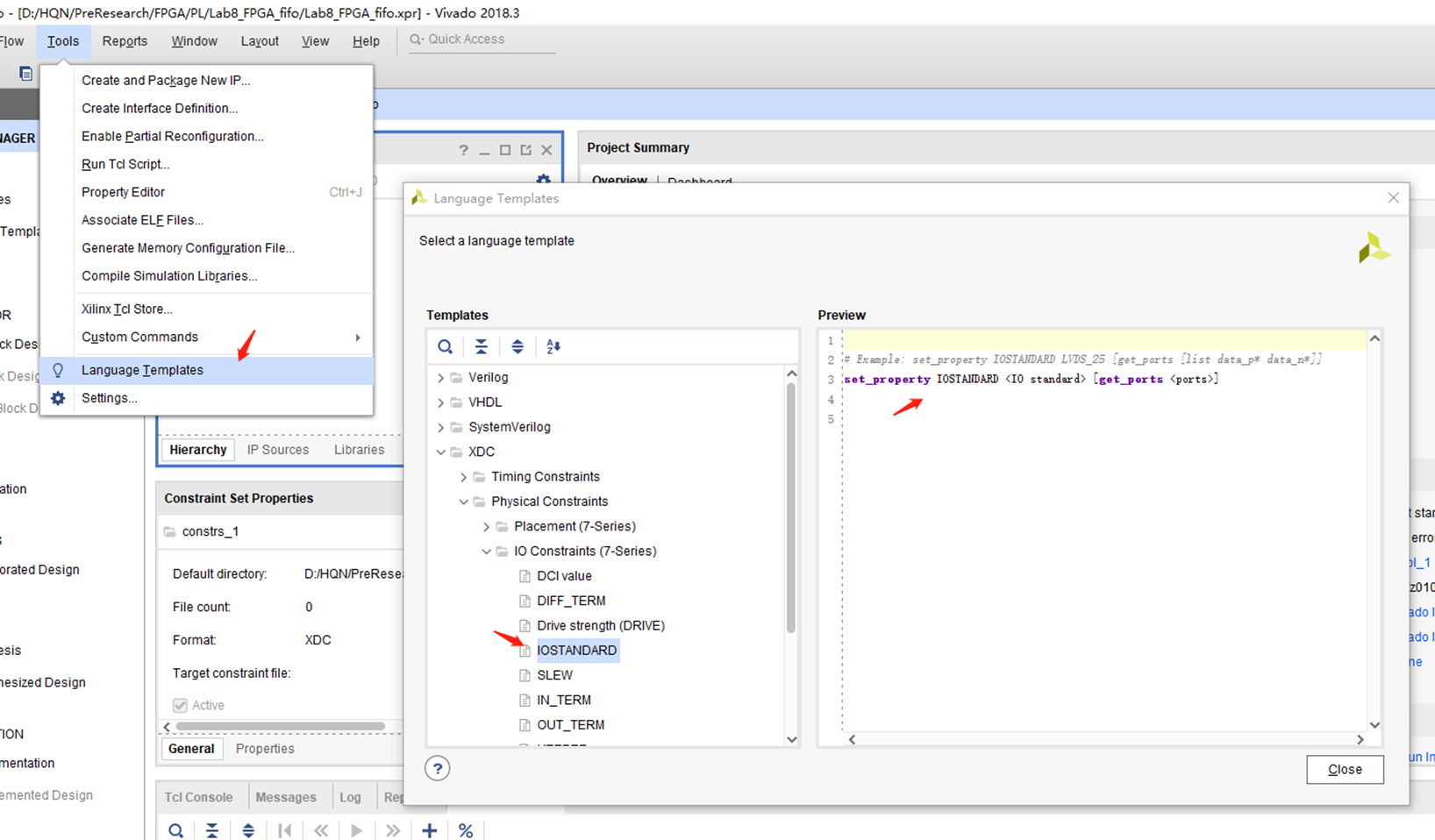Click the Preview horizontal scrollbar
Viewport: 1435px width, 840px height.
pyautogui.click(x=1104, y=739)
